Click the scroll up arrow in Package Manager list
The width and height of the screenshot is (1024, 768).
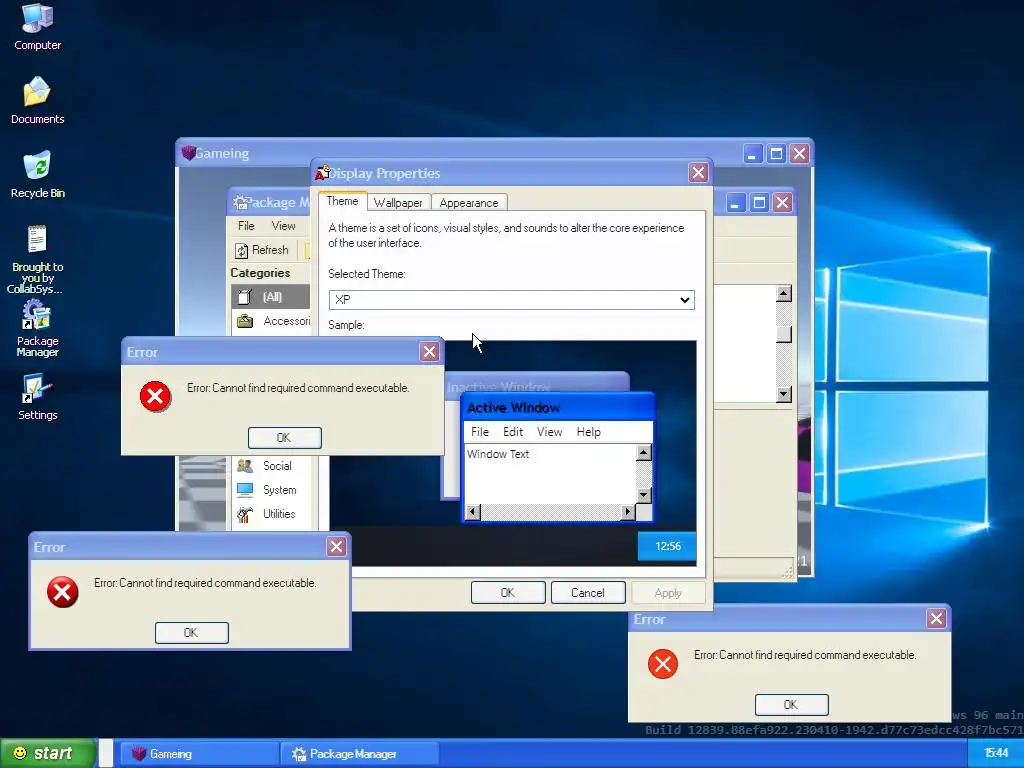(x=784, y=293)
